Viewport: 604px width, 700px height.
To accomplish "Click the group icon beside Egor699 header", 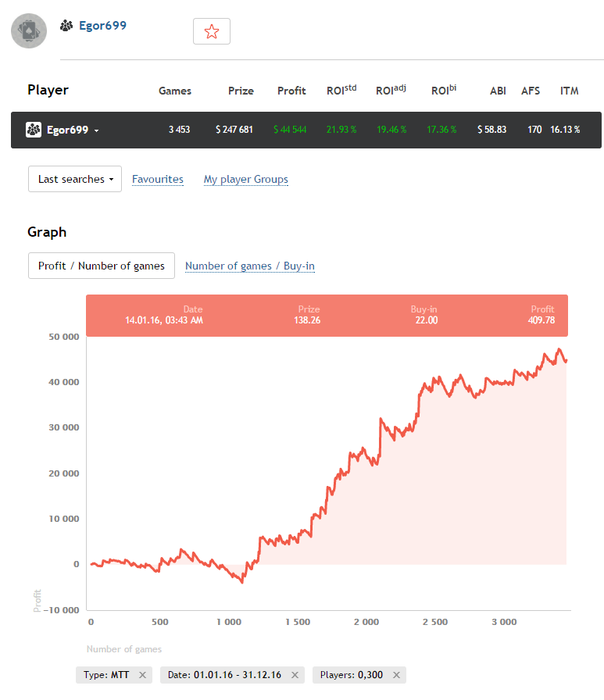I will point(67,25).
